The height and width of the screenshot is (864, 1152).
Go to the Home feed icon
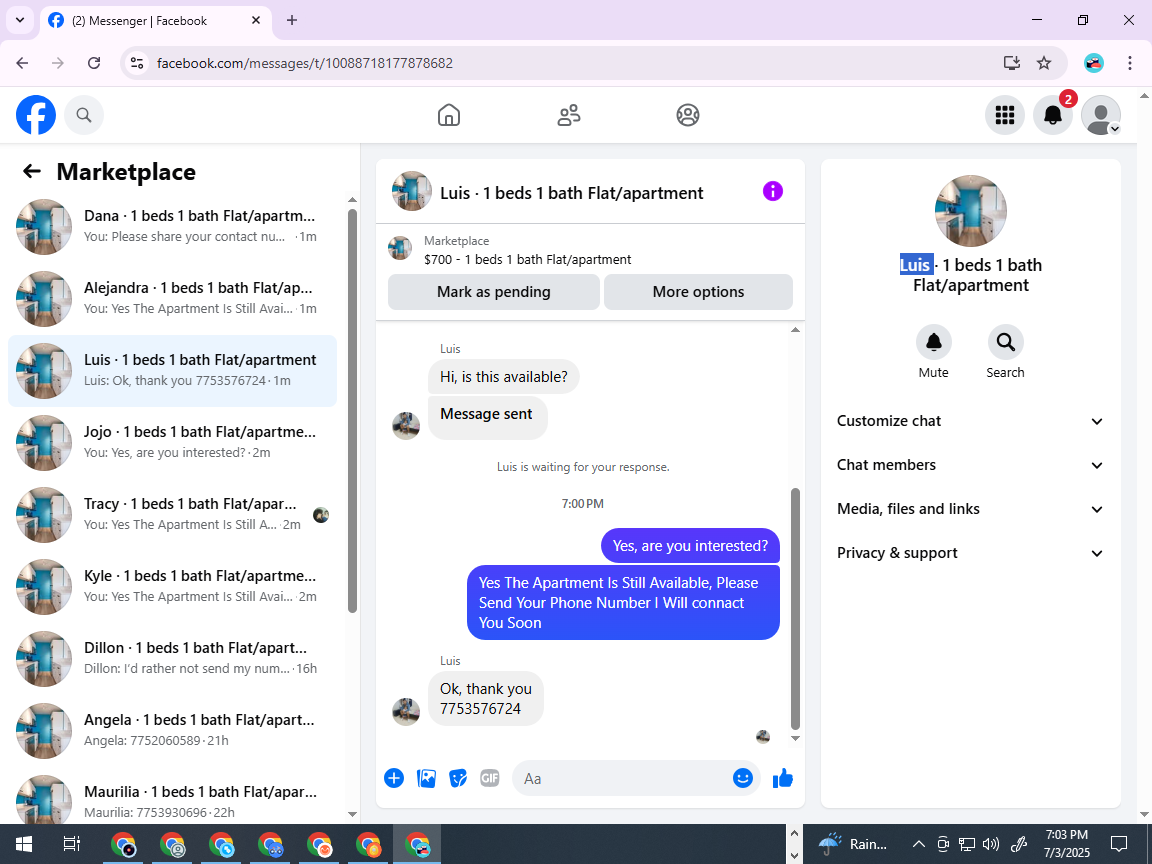click(449, 115)
